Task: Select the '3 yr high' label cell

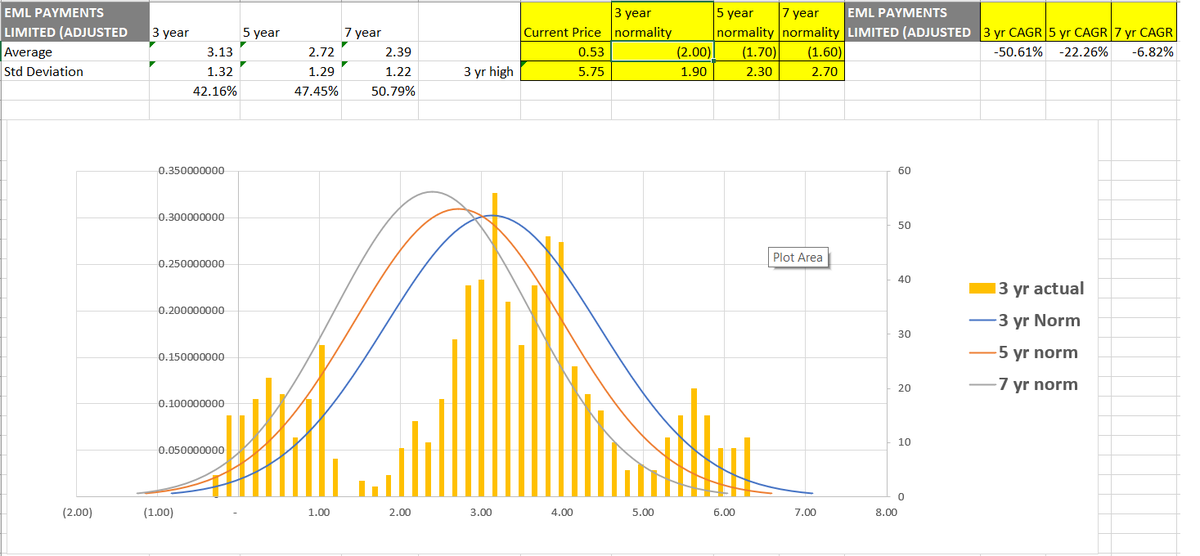Action: (x=469, y=72)
